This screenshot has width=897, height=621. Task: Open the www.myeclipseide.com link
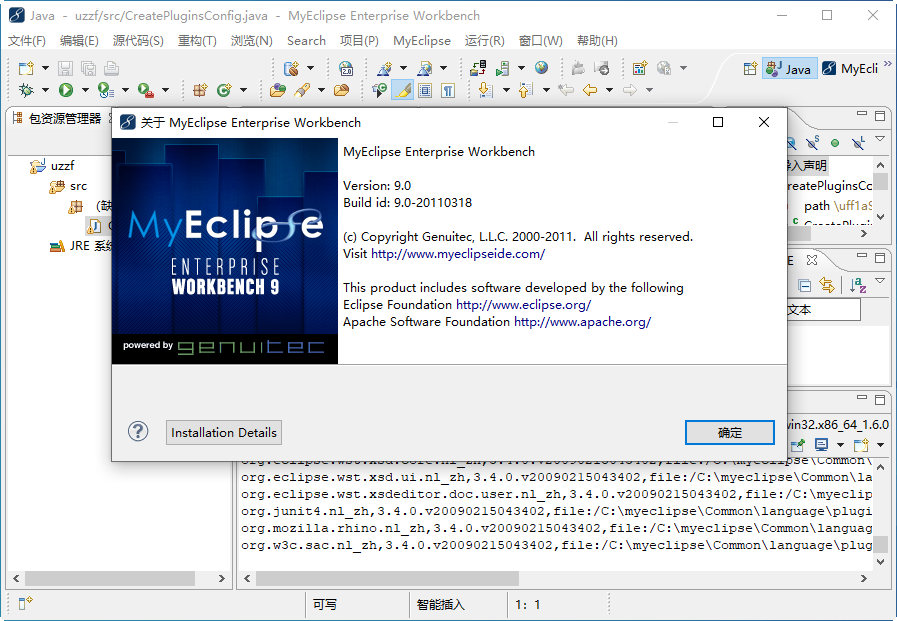(x=458, y=254)
